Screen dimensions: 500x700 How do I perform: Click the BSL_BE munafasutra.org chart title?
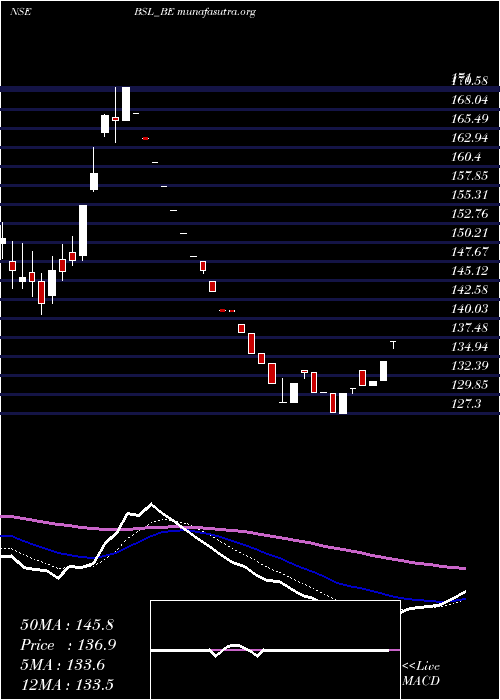195,12
